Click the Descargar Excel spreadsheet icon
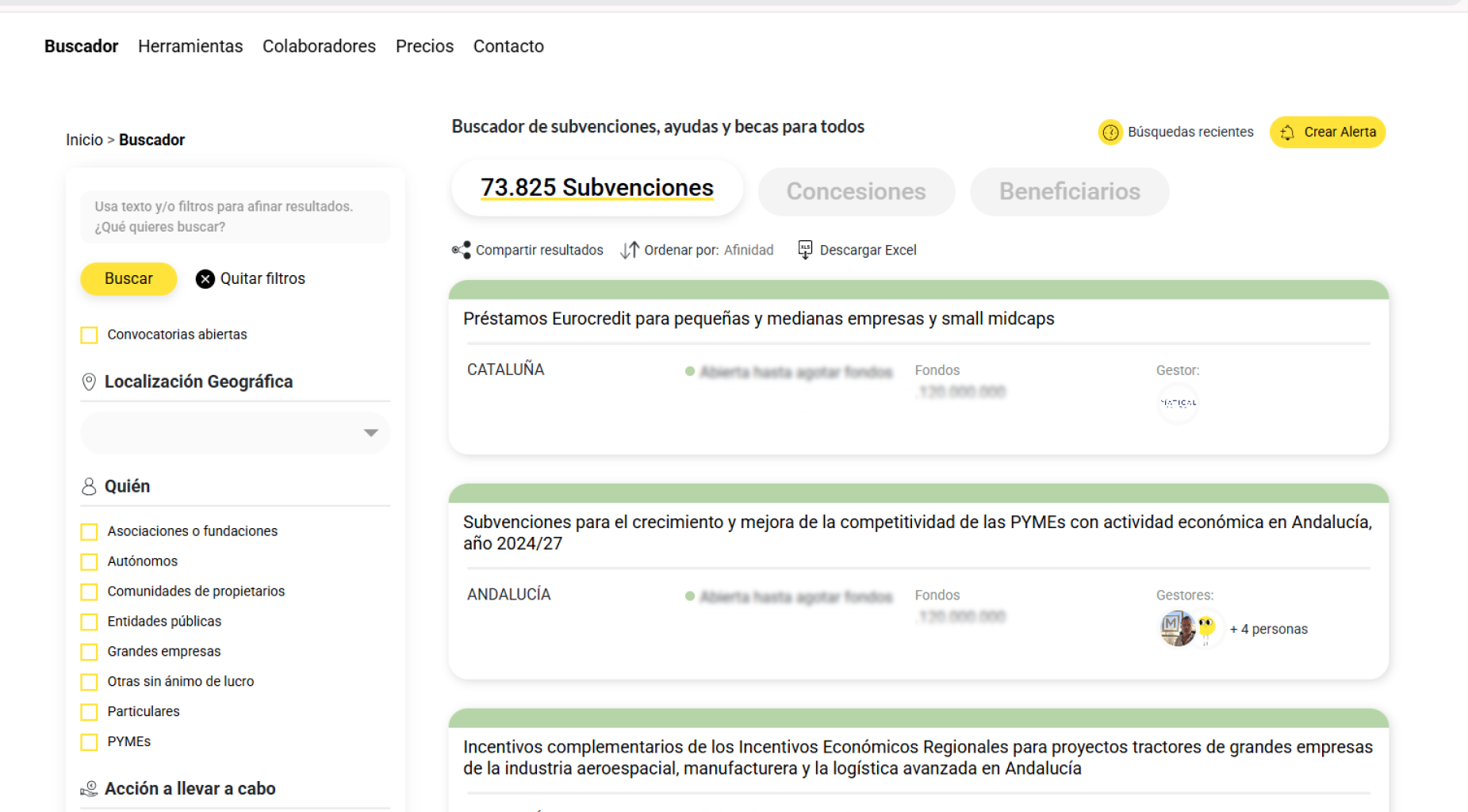The height and width of the screenshot is (812, 1468). tap(804, 249)
